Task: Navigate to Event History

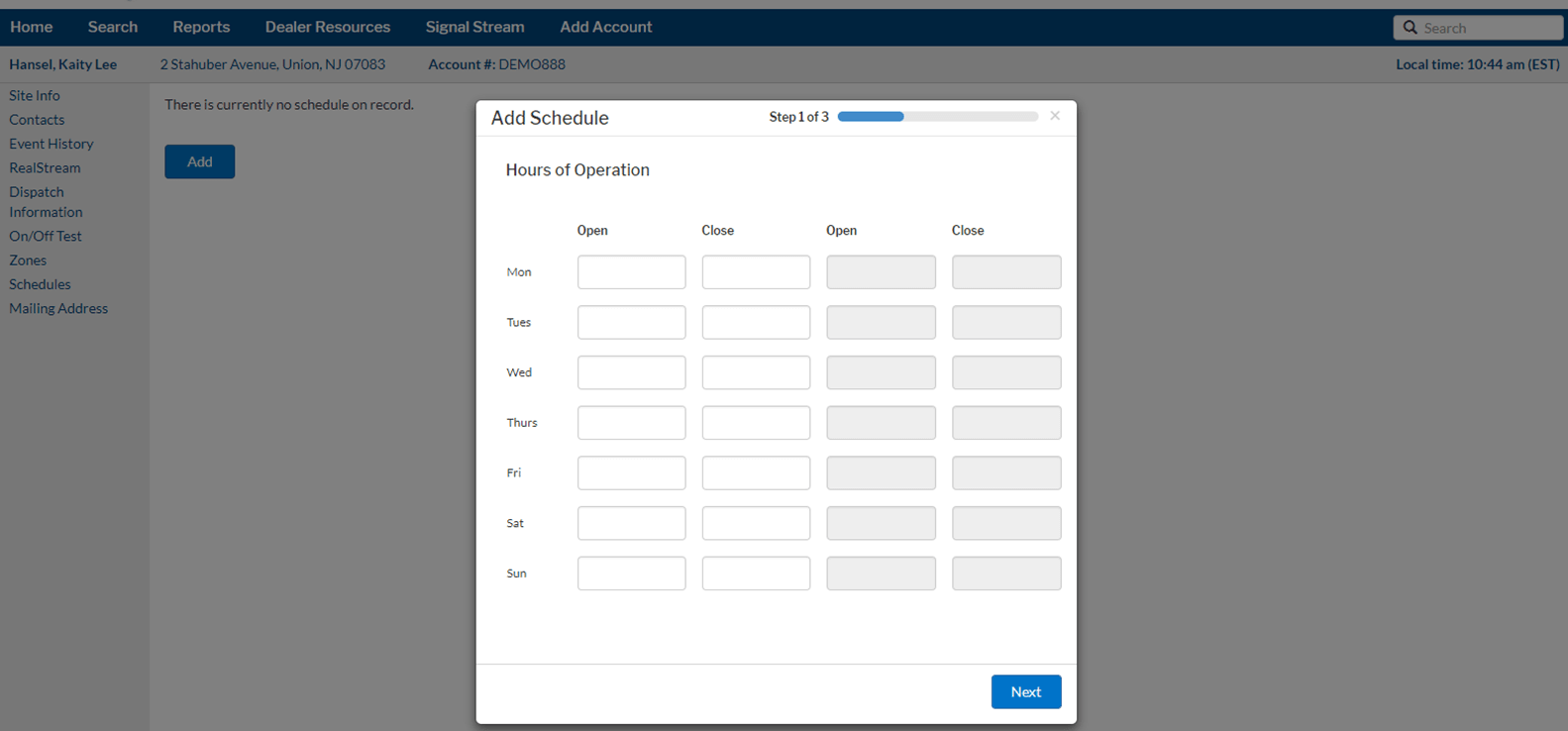Action: (x=52, y=144)
